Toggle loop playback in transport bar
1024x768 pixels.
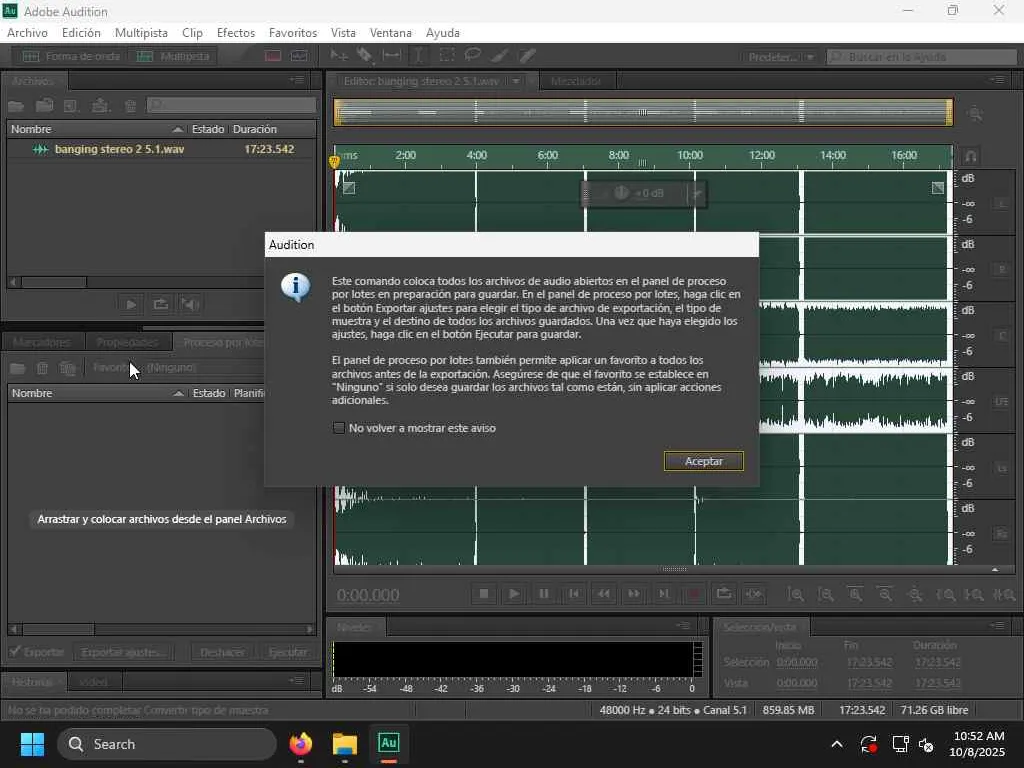click(x=724, y=594)
